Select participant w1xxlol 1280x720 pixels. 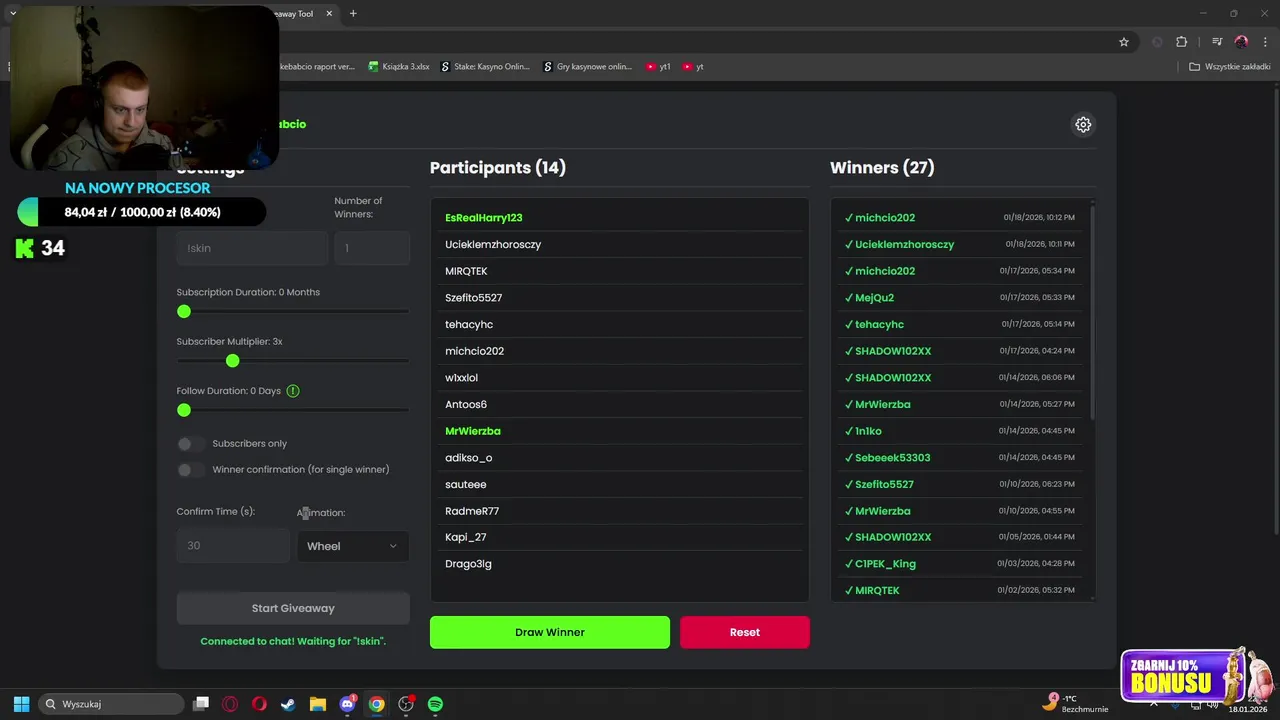point(619,378)
